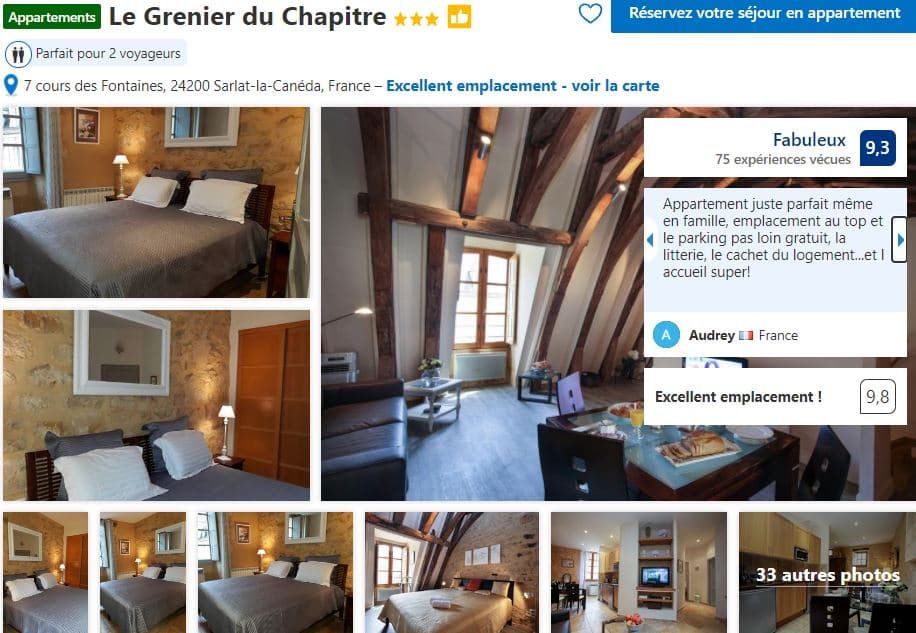Show the previous review with left arrow
Screen dimensions: 916x633
click(650, 239)
